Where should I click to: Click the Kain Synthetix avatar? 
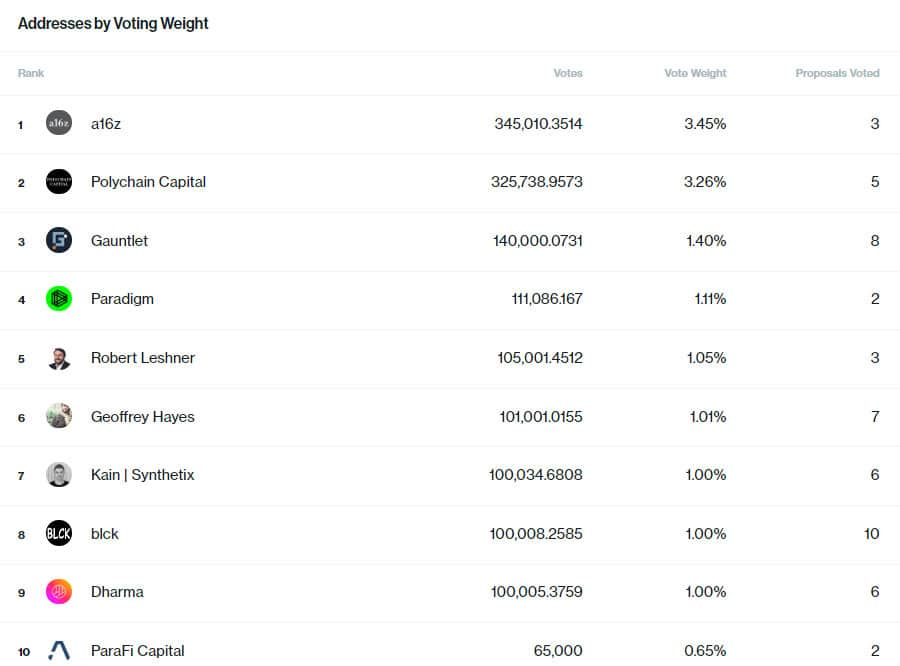coord(59,475)
